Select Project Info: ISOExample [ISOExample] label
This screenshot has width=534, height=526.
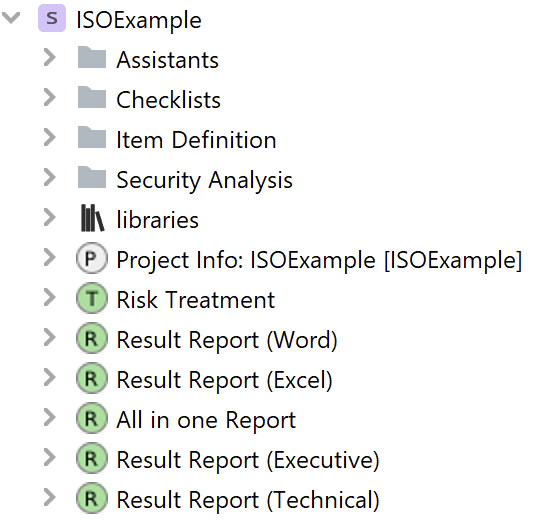319,260
